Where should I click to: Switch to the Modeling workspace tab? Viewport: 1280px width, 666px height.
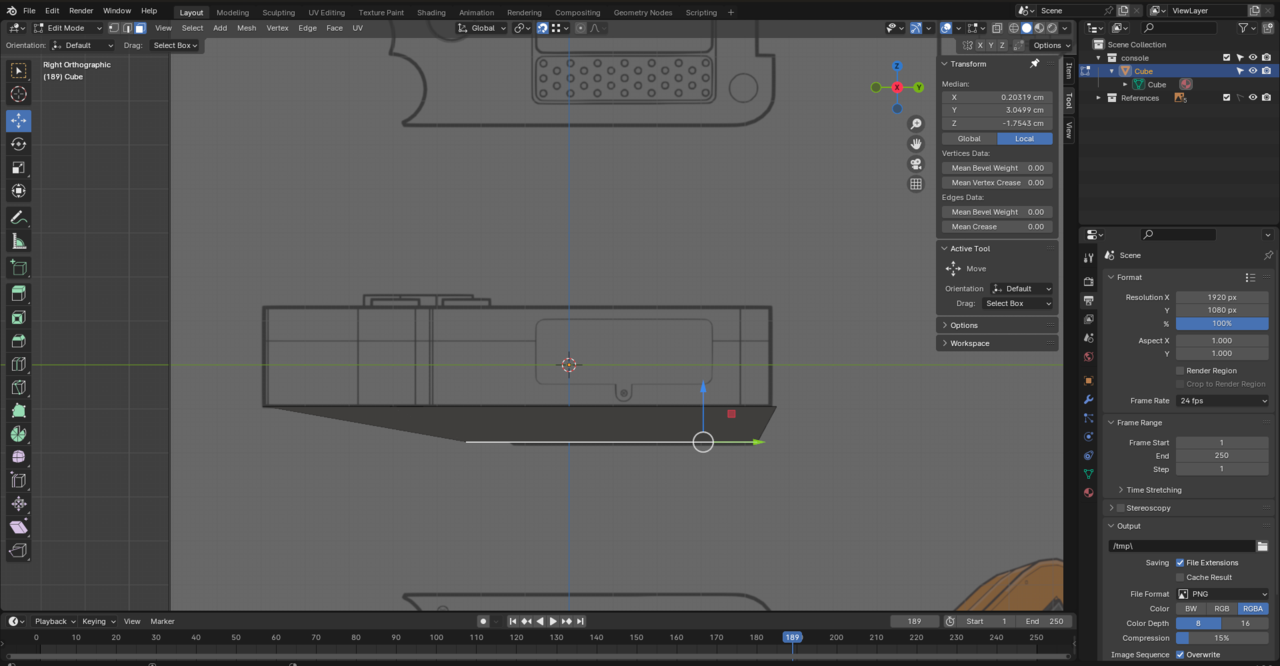tap(232, 13)
